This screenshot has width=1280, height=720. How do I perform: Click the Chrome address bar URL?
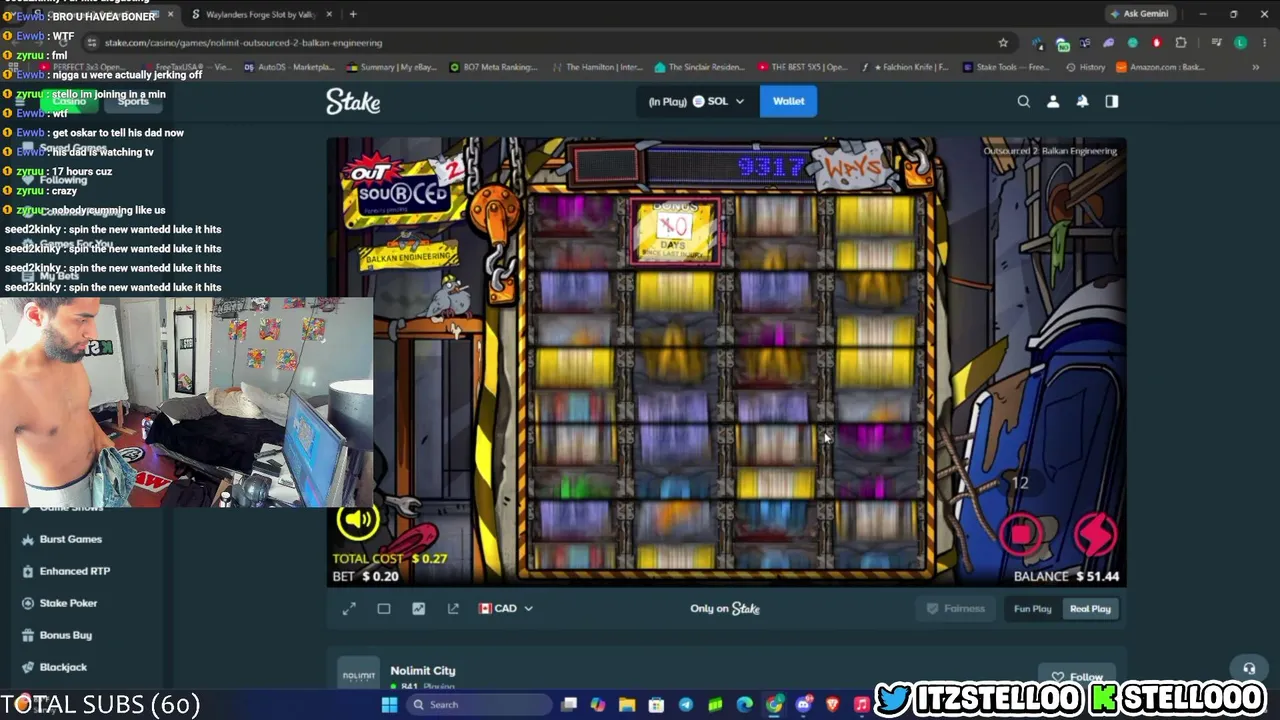click(x=244, y=43)
